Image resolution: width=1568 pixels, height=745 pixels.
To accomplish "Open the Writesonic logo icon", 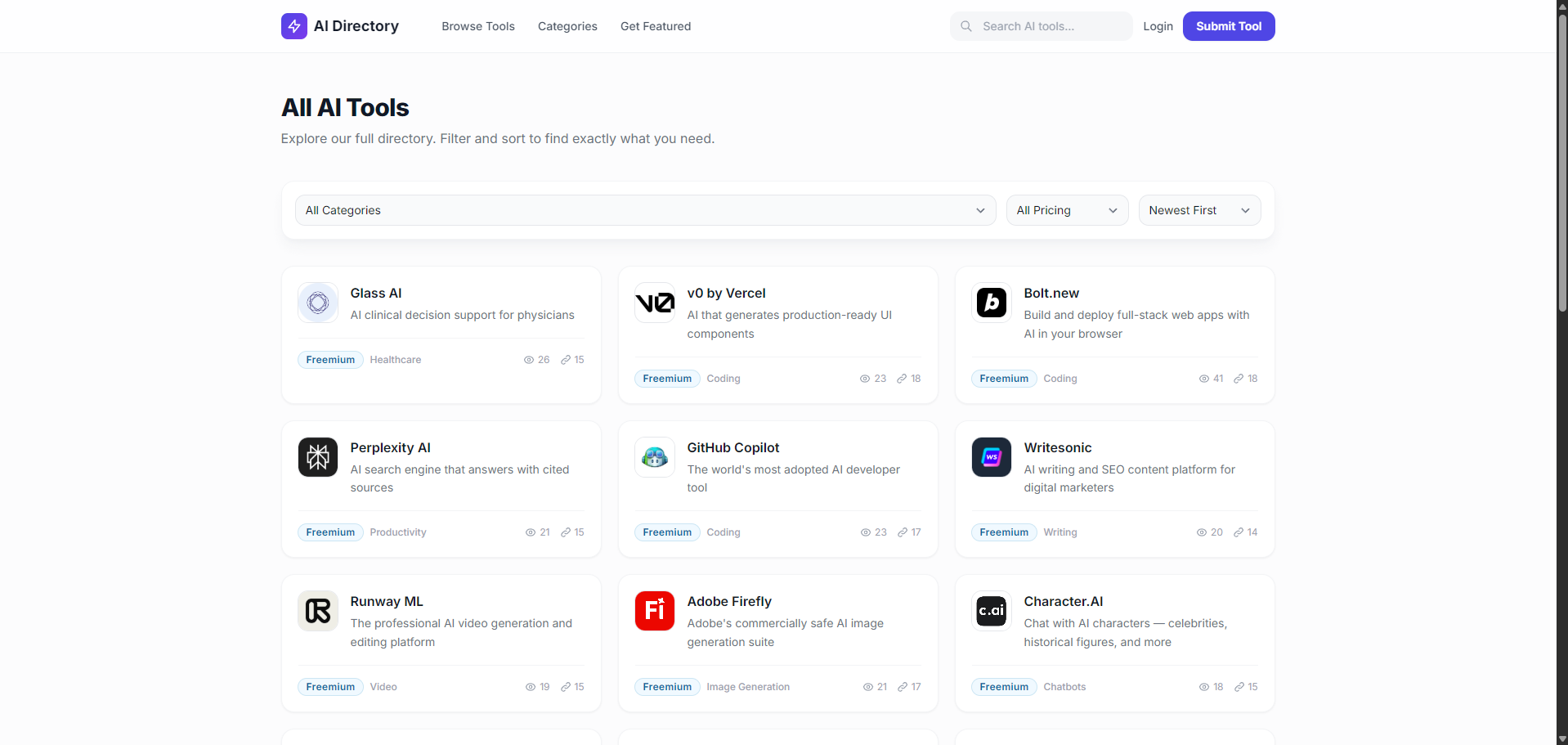I will point(992,457).
